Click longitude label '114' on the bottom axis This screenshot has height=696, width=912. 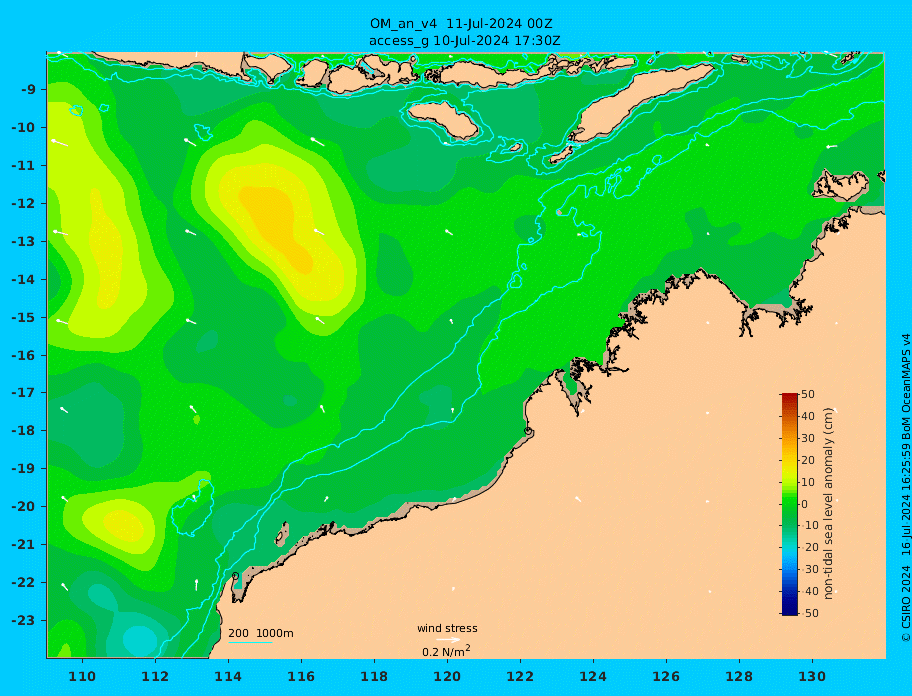coord(228,676)
